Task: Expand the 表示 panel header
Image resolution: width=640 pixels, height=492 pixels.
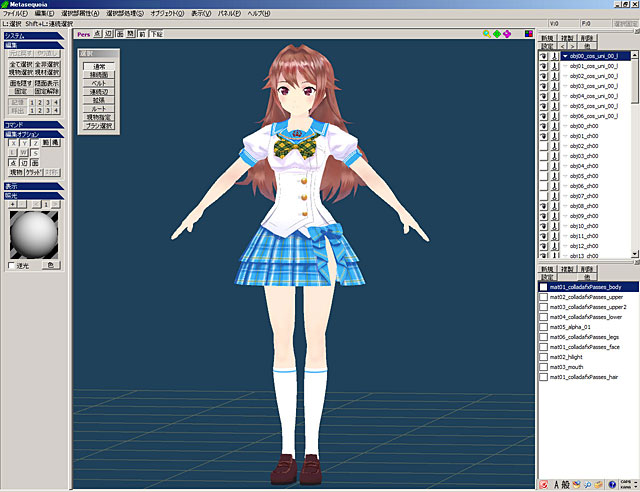Action: click(x=34, y=186)
